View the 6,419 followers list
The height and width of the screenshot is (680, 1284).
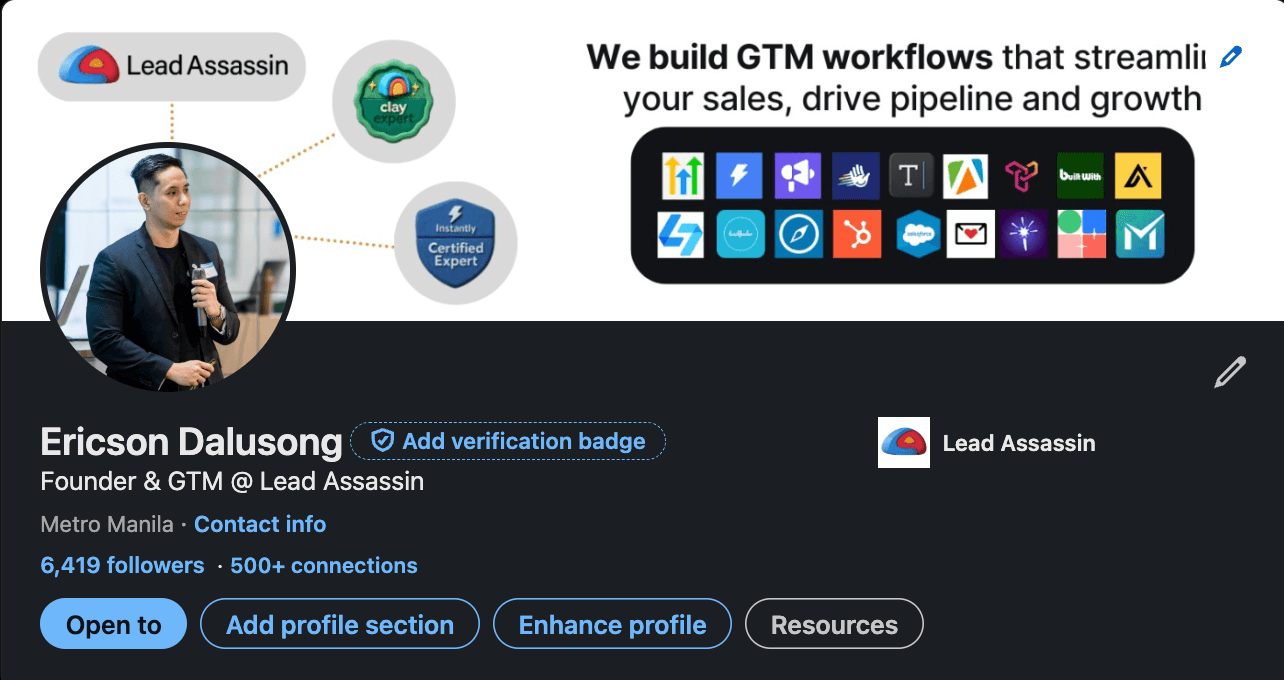(x=122, y=565)
